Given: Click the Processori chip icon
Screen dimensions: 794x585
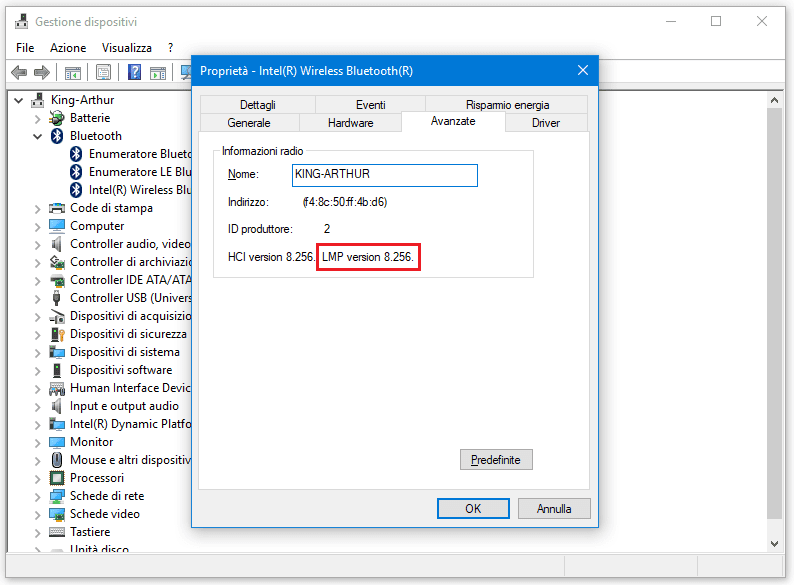Looking at the screenshot, I should pos(57,478).
